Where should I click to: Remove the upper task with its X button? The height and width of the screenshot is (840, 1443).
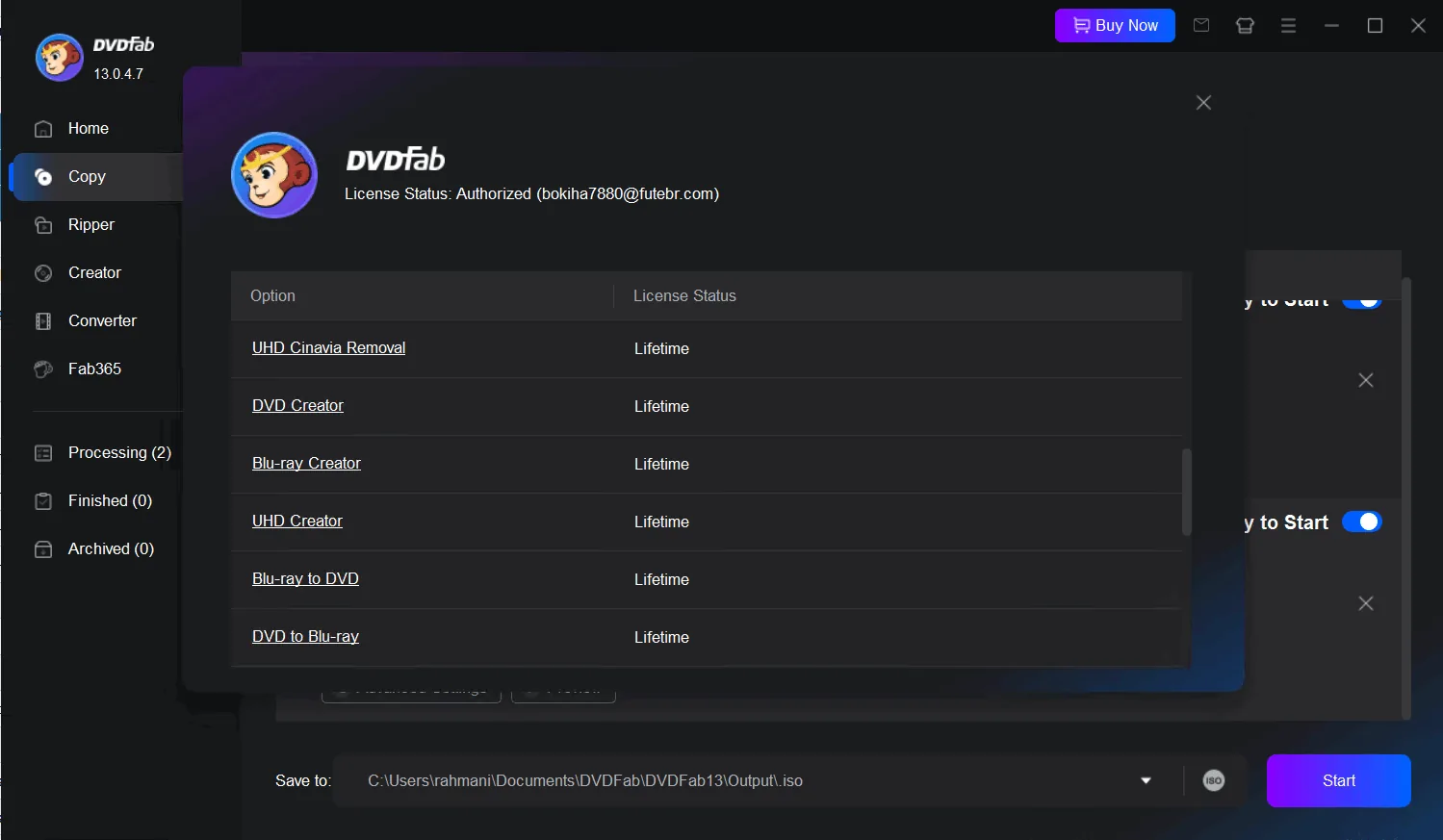1366,381
